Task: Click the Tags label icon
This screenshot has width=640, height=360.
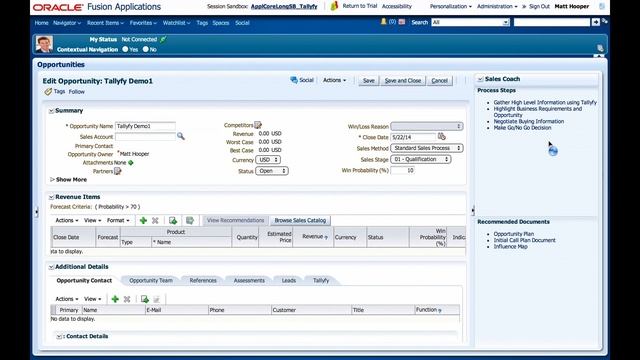Action: (48, 91)
